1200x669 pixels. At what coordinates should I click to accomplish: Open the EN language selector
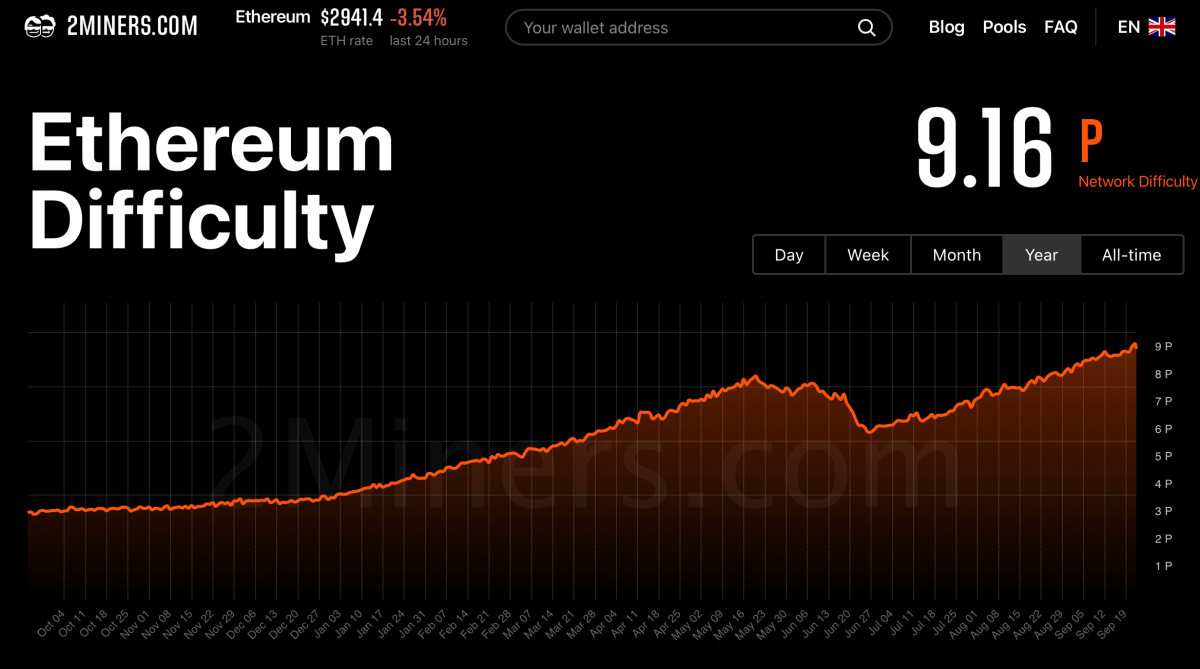click(1128, 27)
